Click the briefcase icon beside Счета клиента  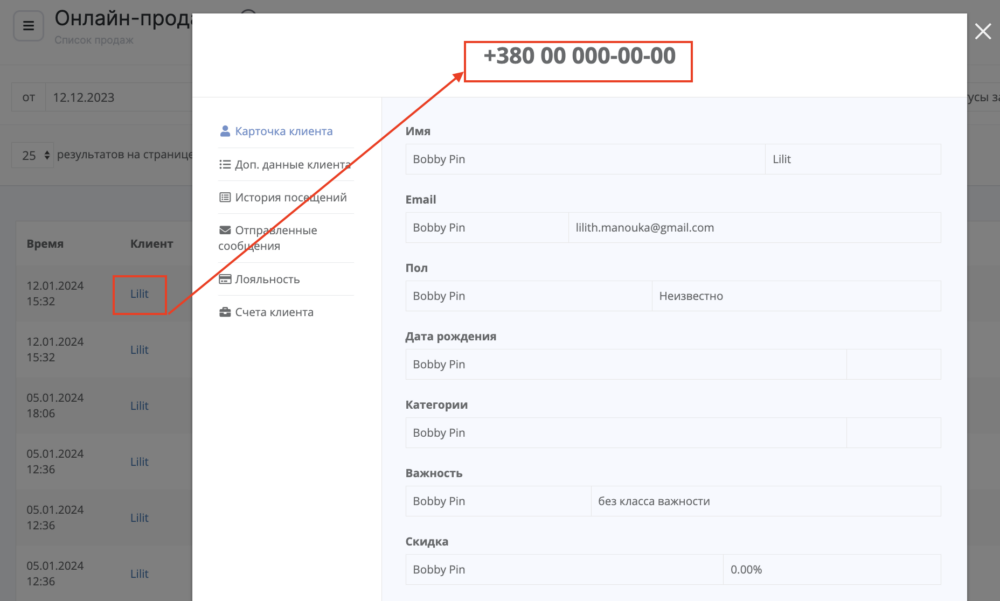tap(225, 312)
